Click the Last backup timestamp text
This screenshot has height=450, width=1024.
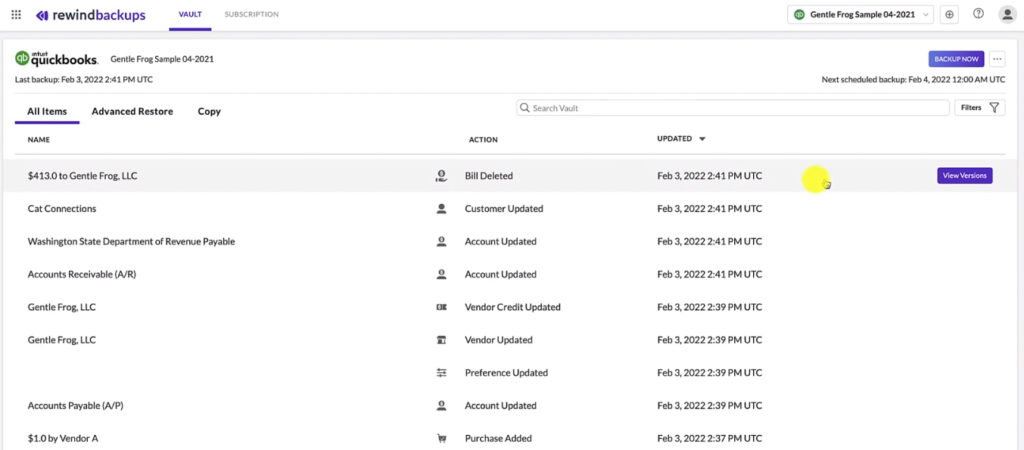(84, 80)
